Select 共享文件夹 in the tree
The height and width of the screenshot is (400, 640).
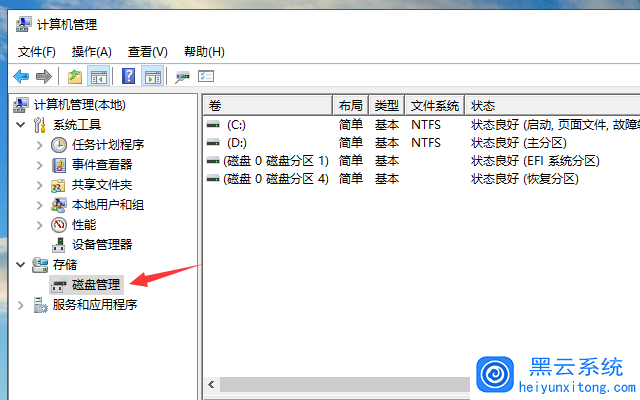coord(102,184)
